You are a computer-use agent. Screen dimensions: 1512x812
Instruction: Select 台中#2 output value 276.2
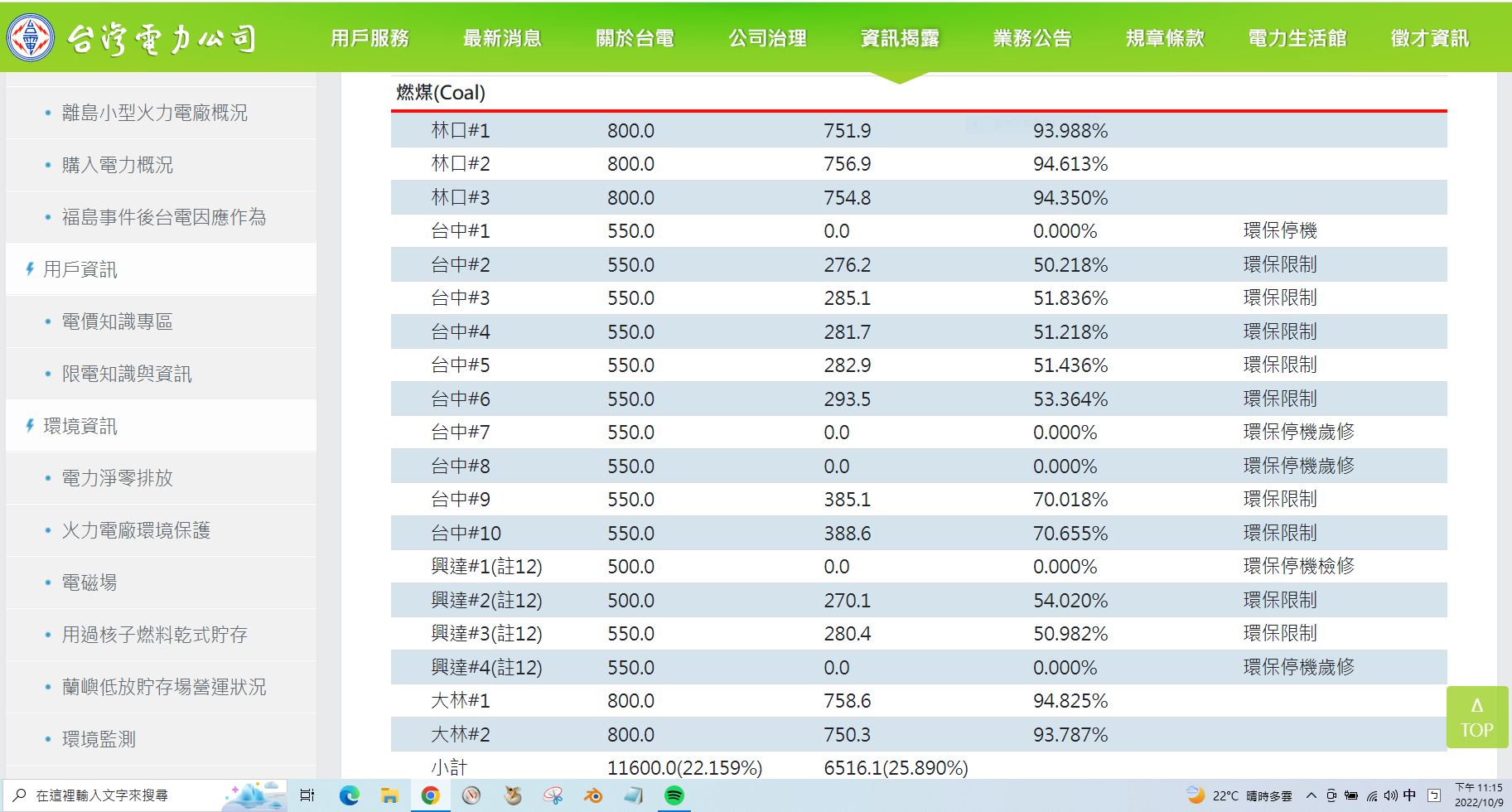pyautogui.click(x=847, y=265)
